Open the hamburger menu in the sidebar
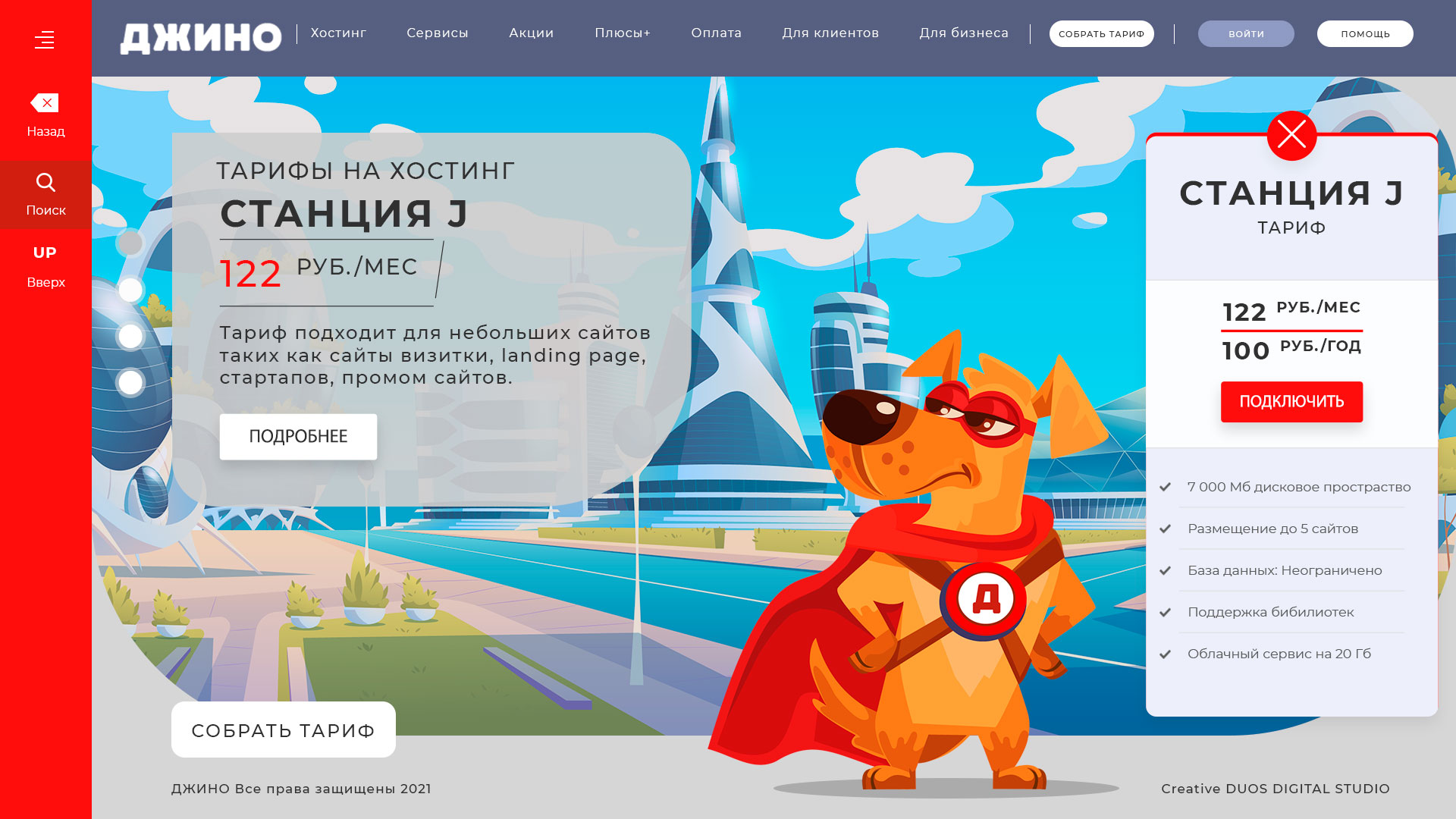This screenshot has width=1456, height=819. (45, 39)
